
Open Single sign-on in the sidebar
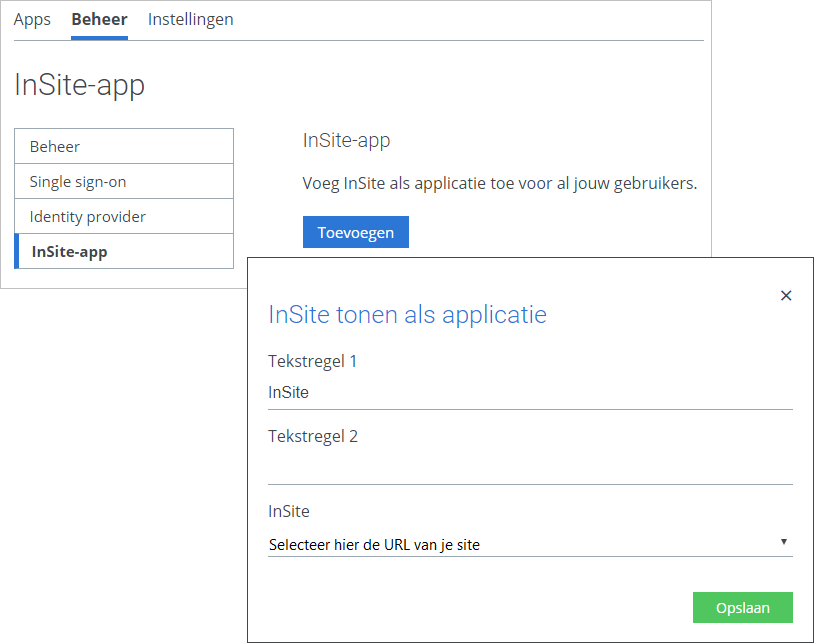[124, 181]
